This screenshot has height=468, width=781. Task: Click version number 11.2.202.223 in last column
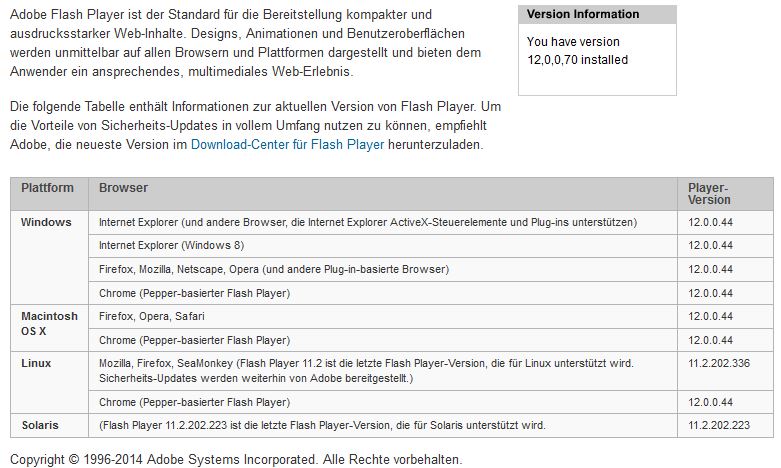(x=719, y=425)
